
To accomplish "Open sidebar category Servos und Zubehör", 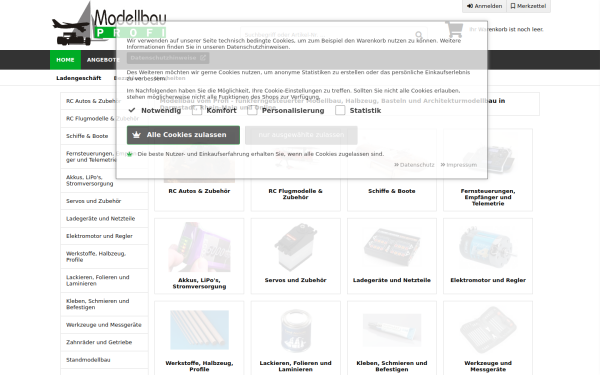I will [x=104, y=201].
